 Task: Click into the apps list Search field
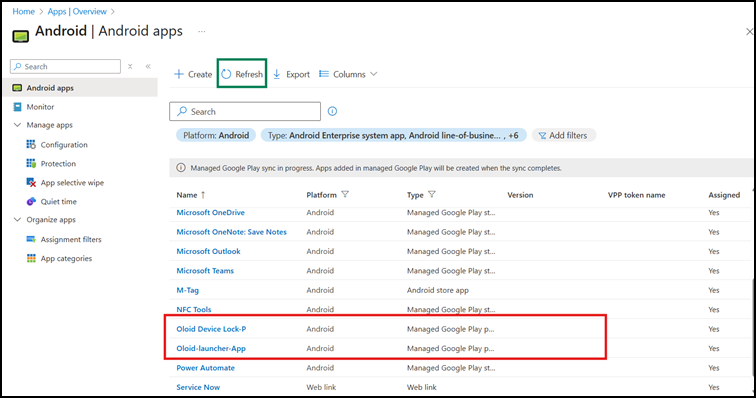[245, 111]
